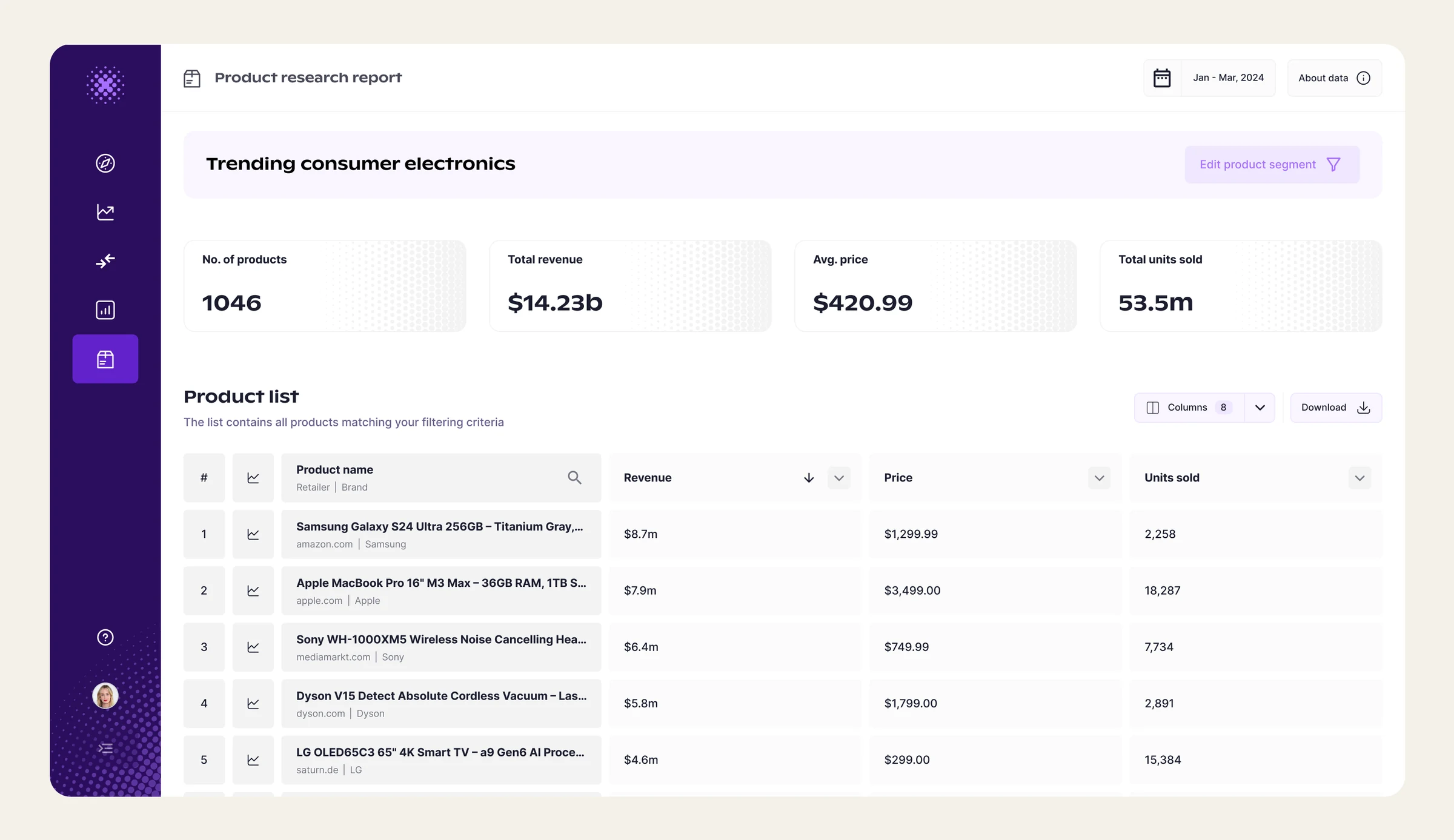Select Samsung Galaxy S24 Ultra product name

(440, 527)
